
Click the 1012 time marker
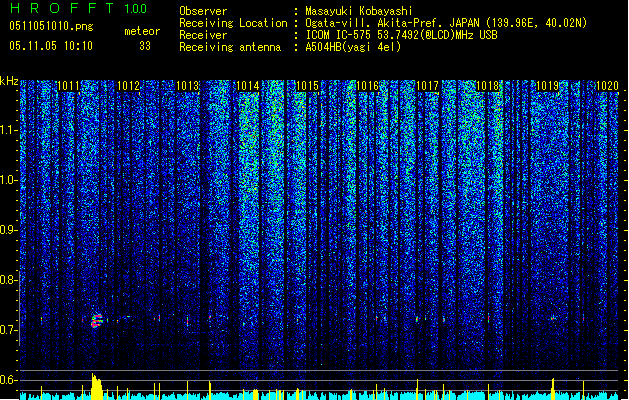tap(128, 86)
